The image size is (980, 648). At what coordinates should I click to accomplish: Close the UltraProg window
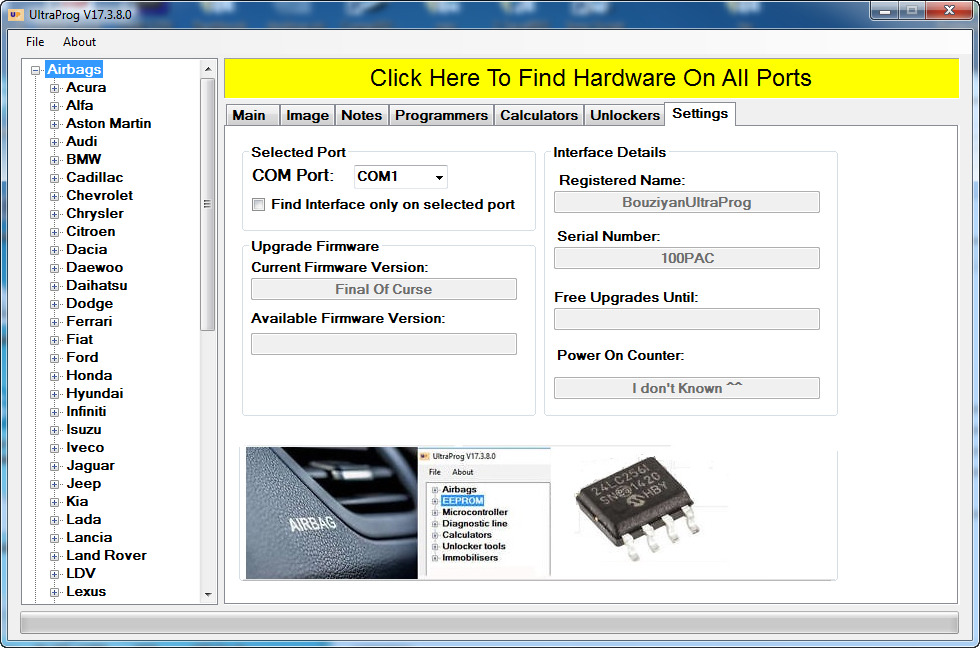949,10
